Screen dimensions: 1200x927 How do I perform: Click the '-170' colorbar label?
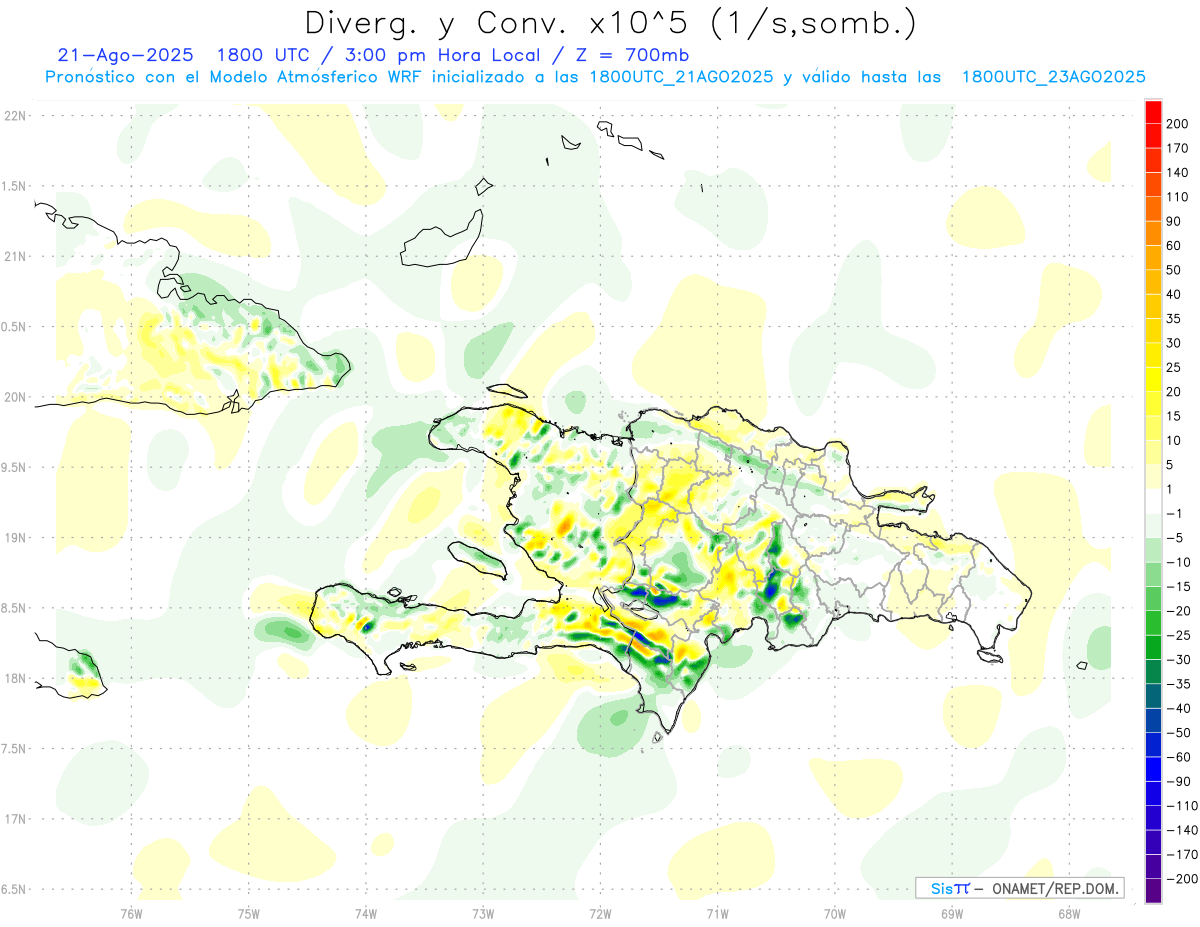1181,854
